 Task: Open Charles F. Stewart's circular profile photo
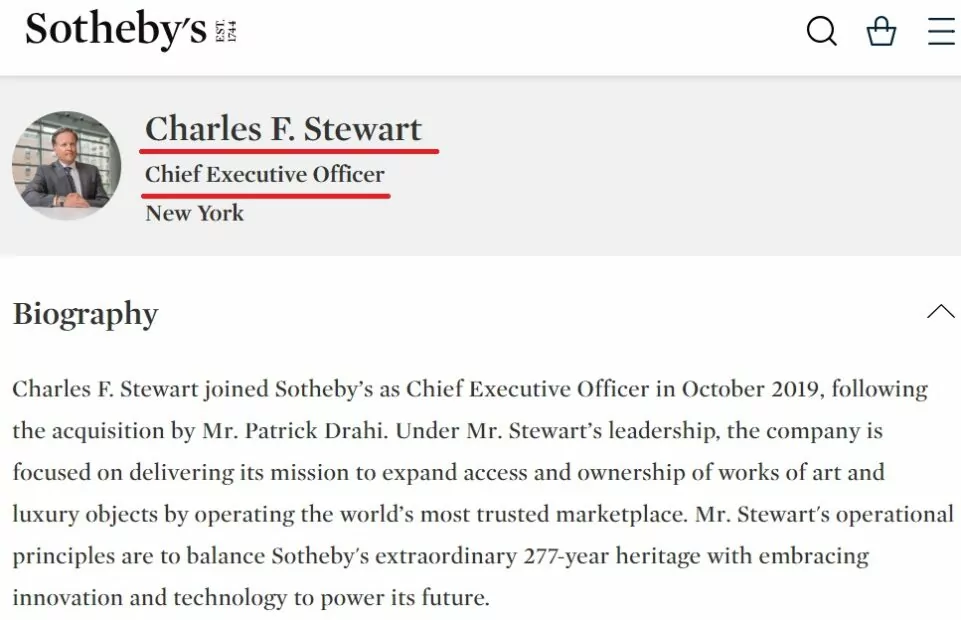(66, 165)
